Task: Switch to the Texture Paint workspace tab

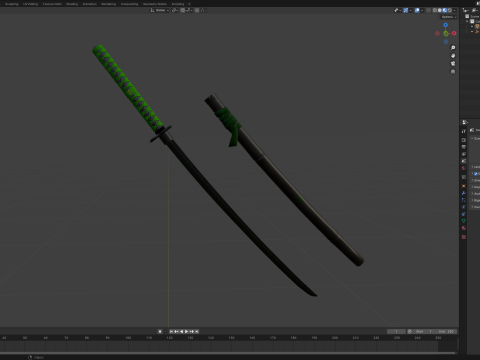Action: [52, 4]
